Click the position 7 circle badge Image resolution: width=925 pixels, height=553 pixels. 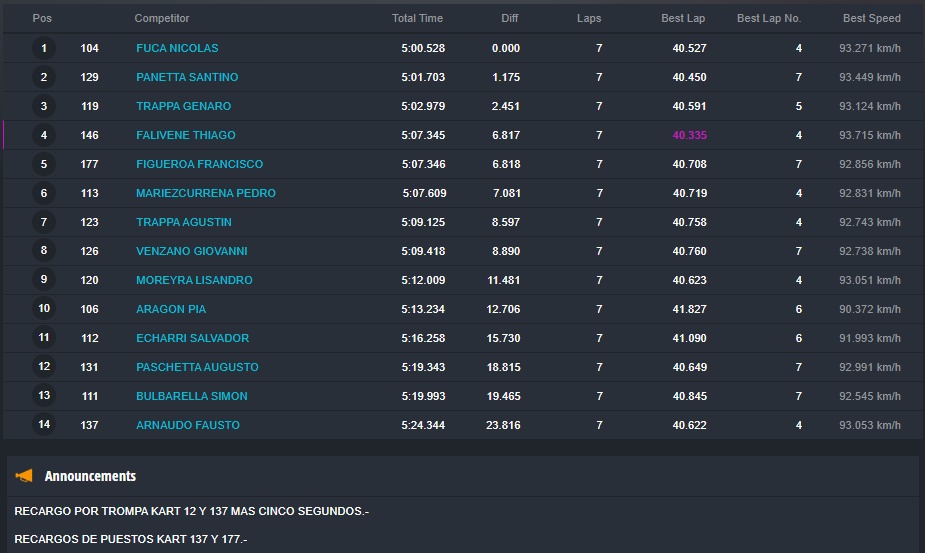[x=44, y=222]
